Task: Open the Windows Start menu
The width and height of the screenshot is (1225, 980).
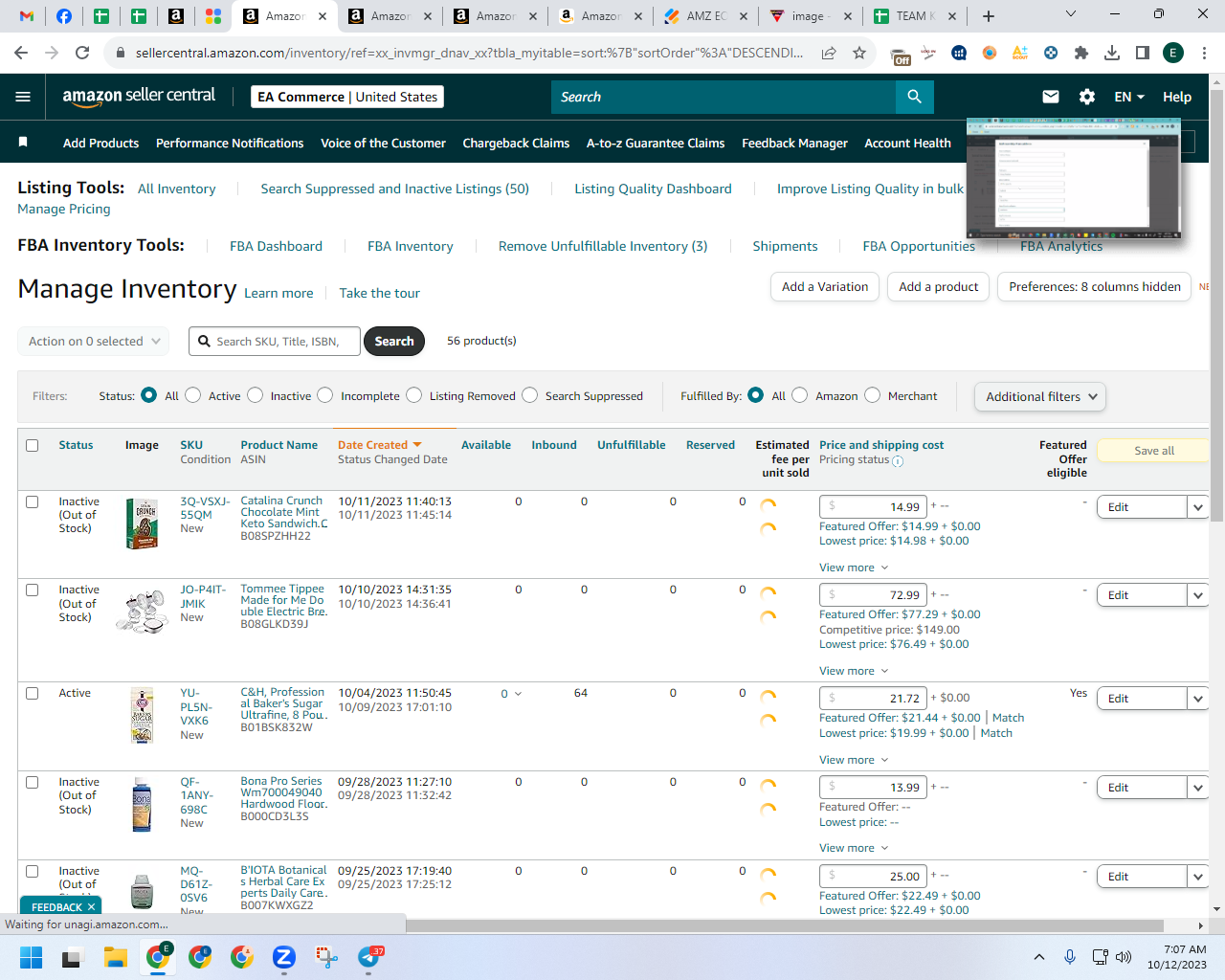Action: [31, 957]
